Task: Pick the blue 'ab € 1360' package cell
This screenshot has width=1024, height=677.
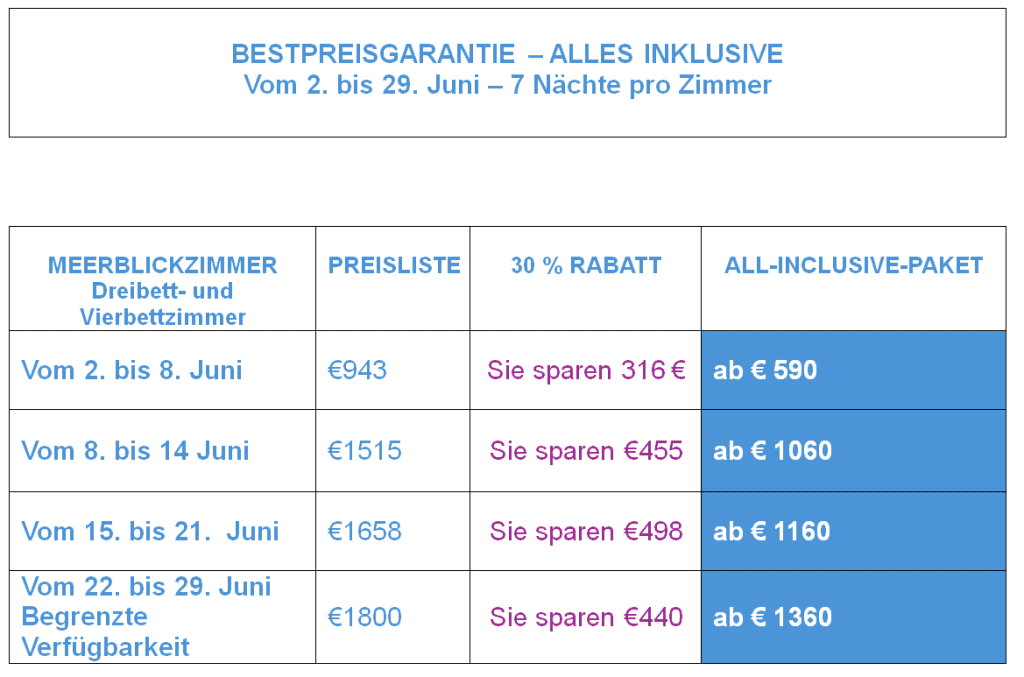Action: [x=853, y=617]
